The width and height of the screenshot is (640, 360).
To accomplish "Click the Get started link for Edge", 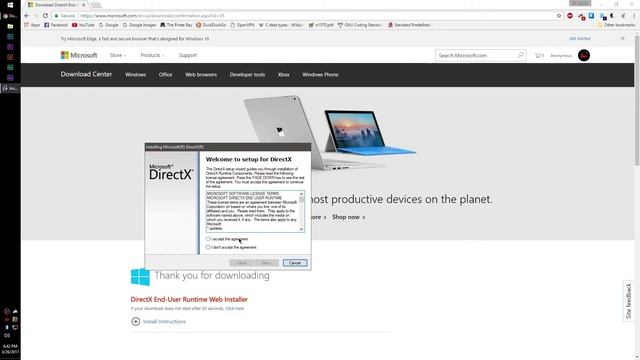I will 580,38.
